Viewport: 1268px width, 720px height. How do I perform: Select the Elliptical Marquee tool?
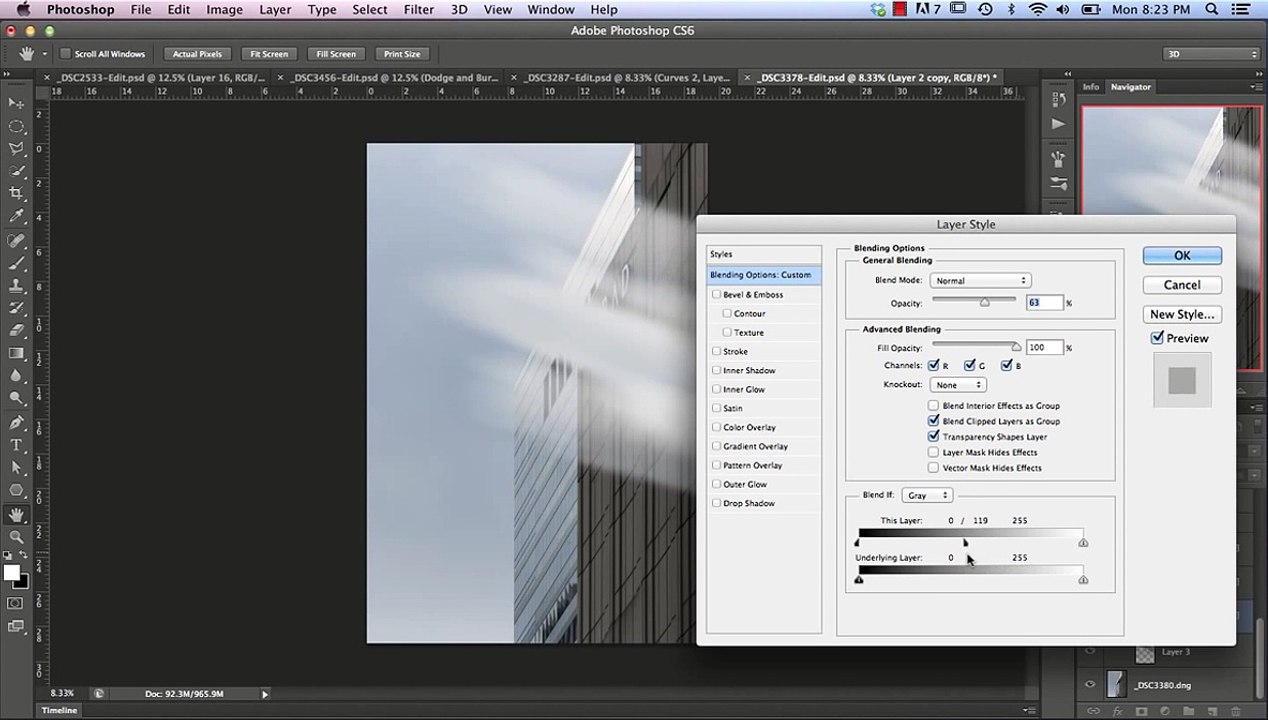point(17,126)
